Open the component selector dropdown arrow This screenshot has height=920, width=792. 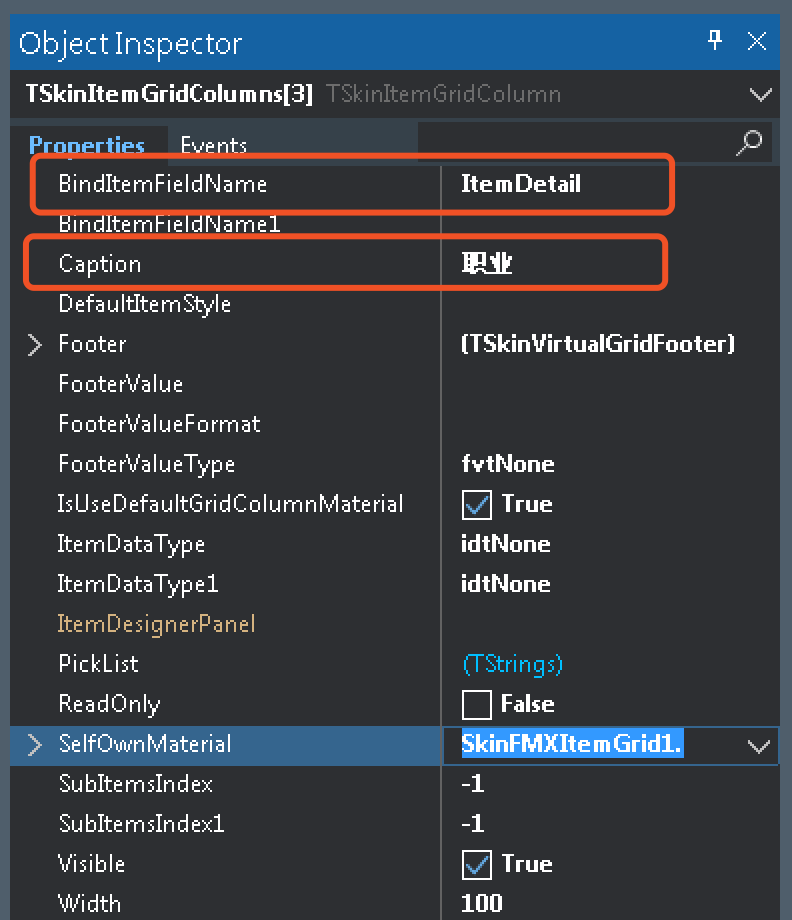click(x=760, y=95)
